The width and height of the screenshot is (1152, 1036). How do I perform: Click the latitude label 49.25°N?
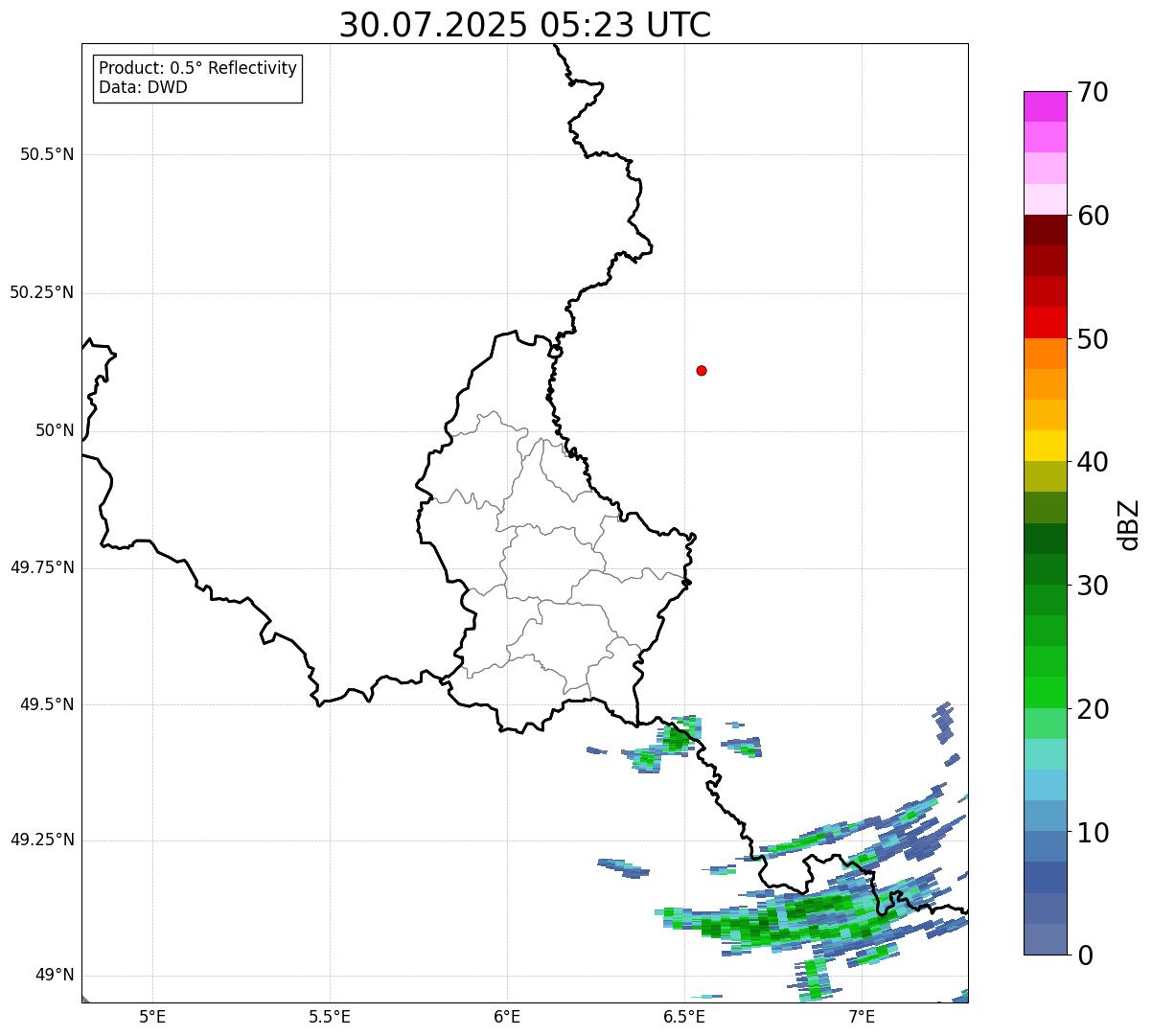tap(42, 840)
